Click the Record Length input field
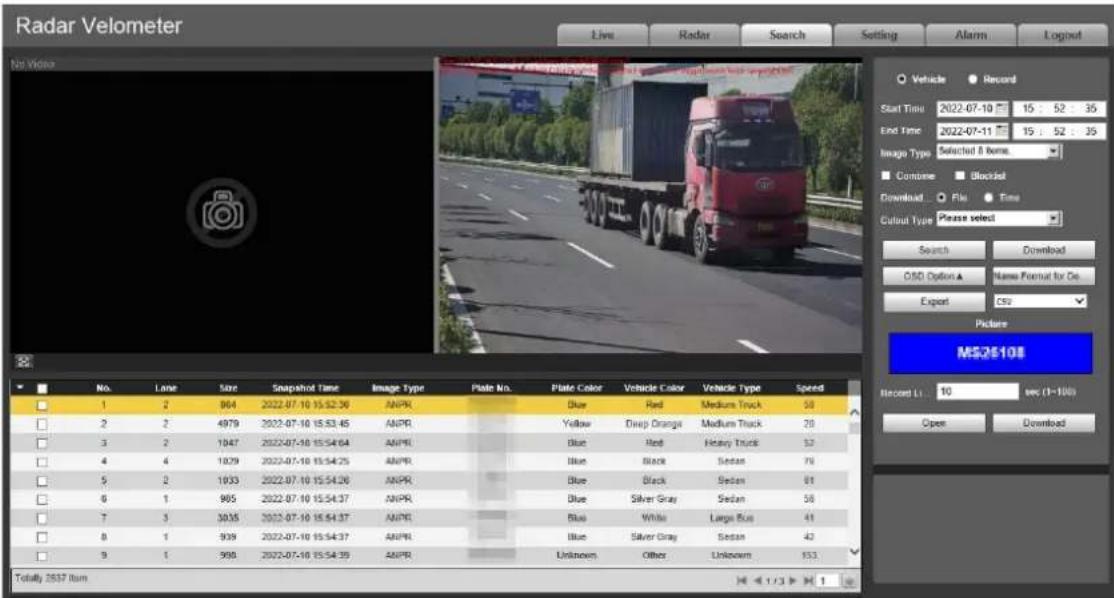The height and width of the screenshot is (598, 1114). tap(978, 391)
